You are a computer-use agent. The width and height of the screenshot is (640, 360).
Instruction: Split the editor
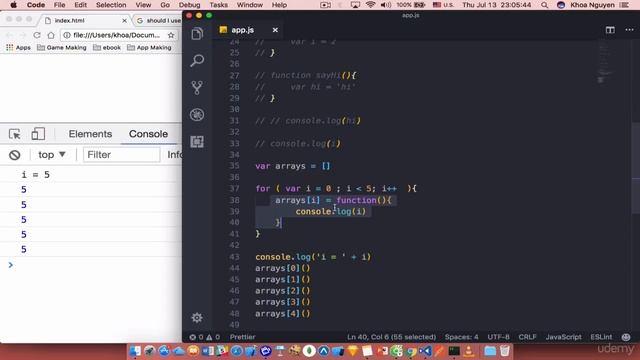coord(610,30)
